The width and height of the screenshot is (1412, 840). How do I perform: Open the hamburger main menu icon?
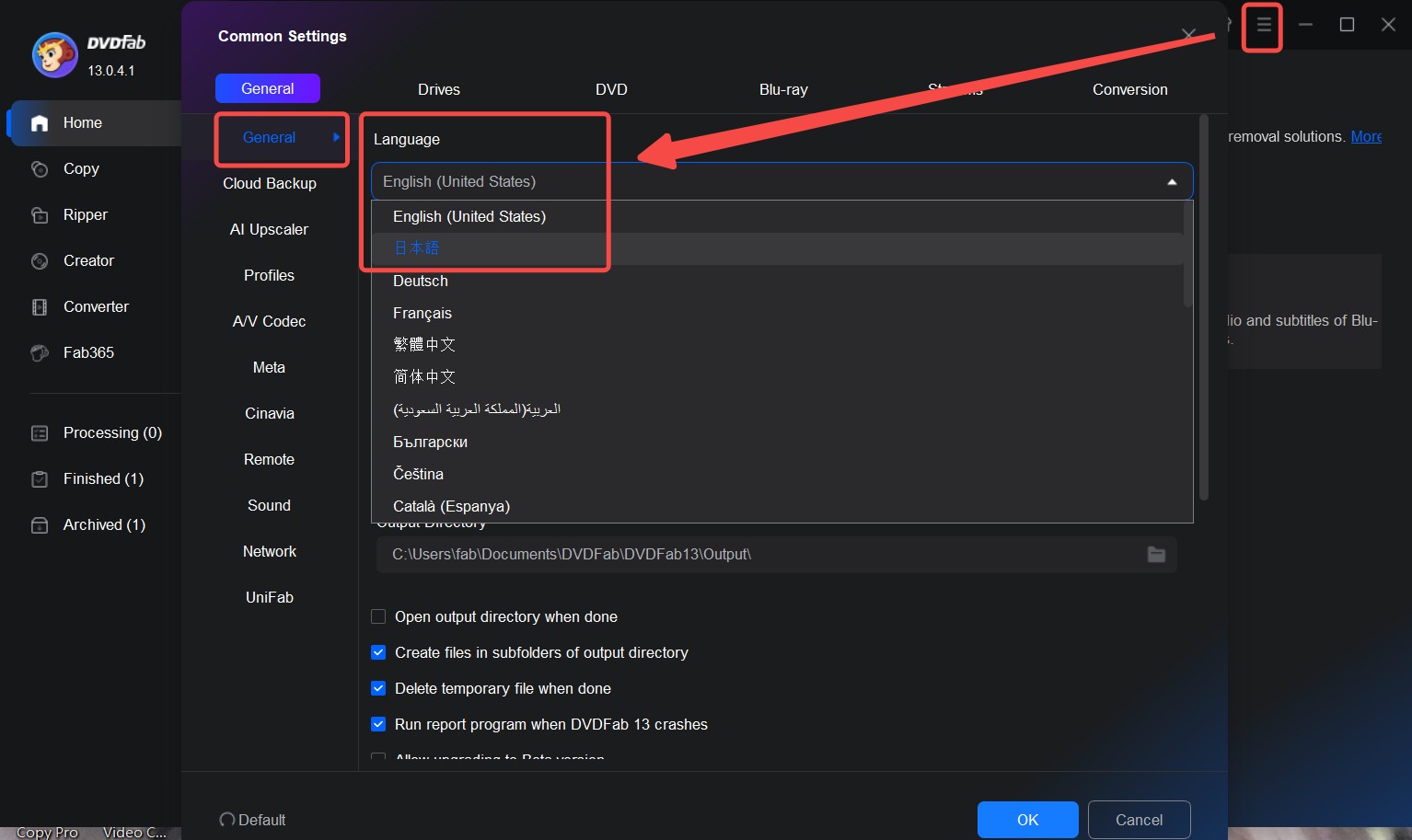pyautogui.click(x=1264, y=25)
